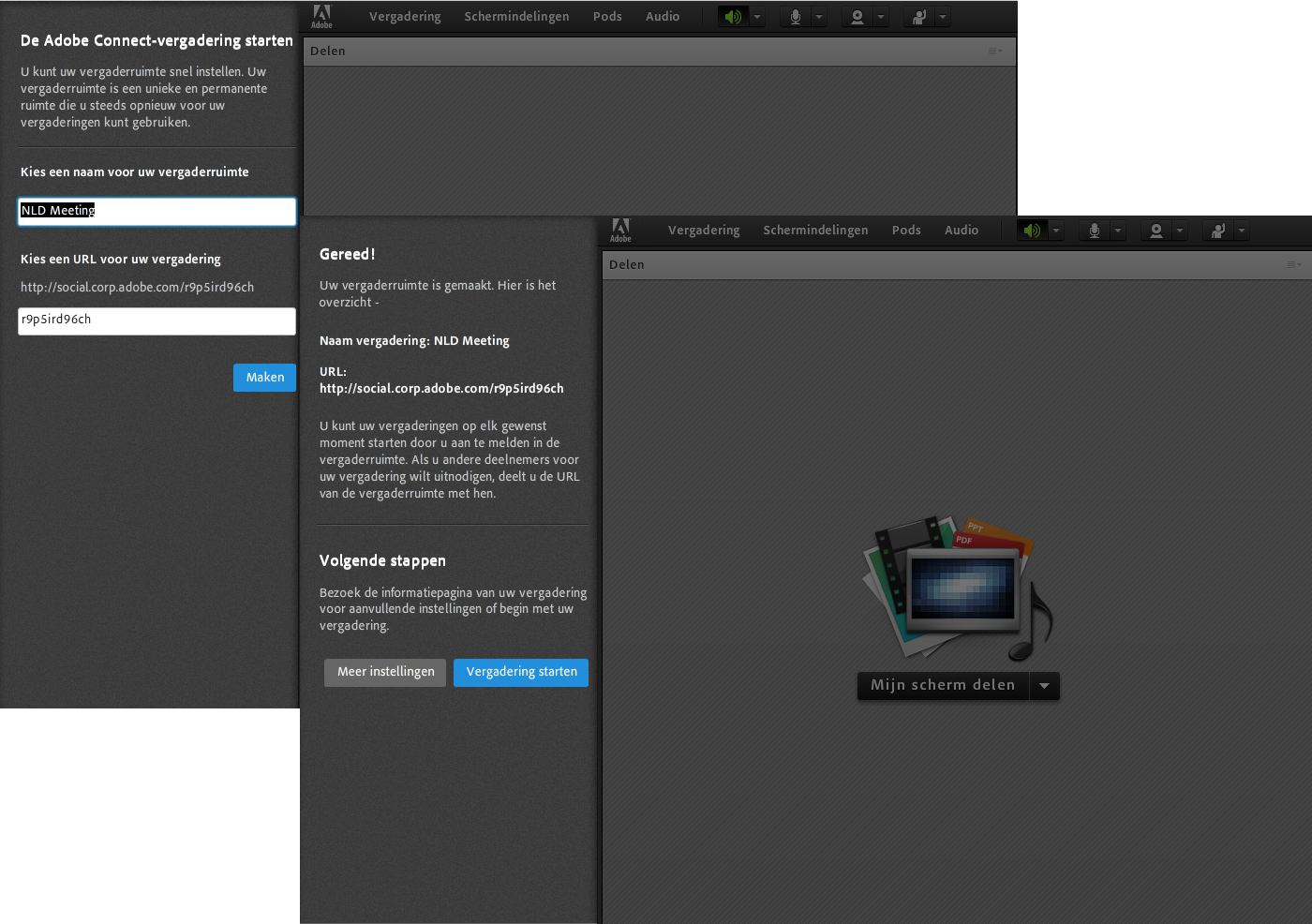
Task: Toggle the webcam icon in the foreground window
Action: pyautogui.click(x=1156, y=231)
